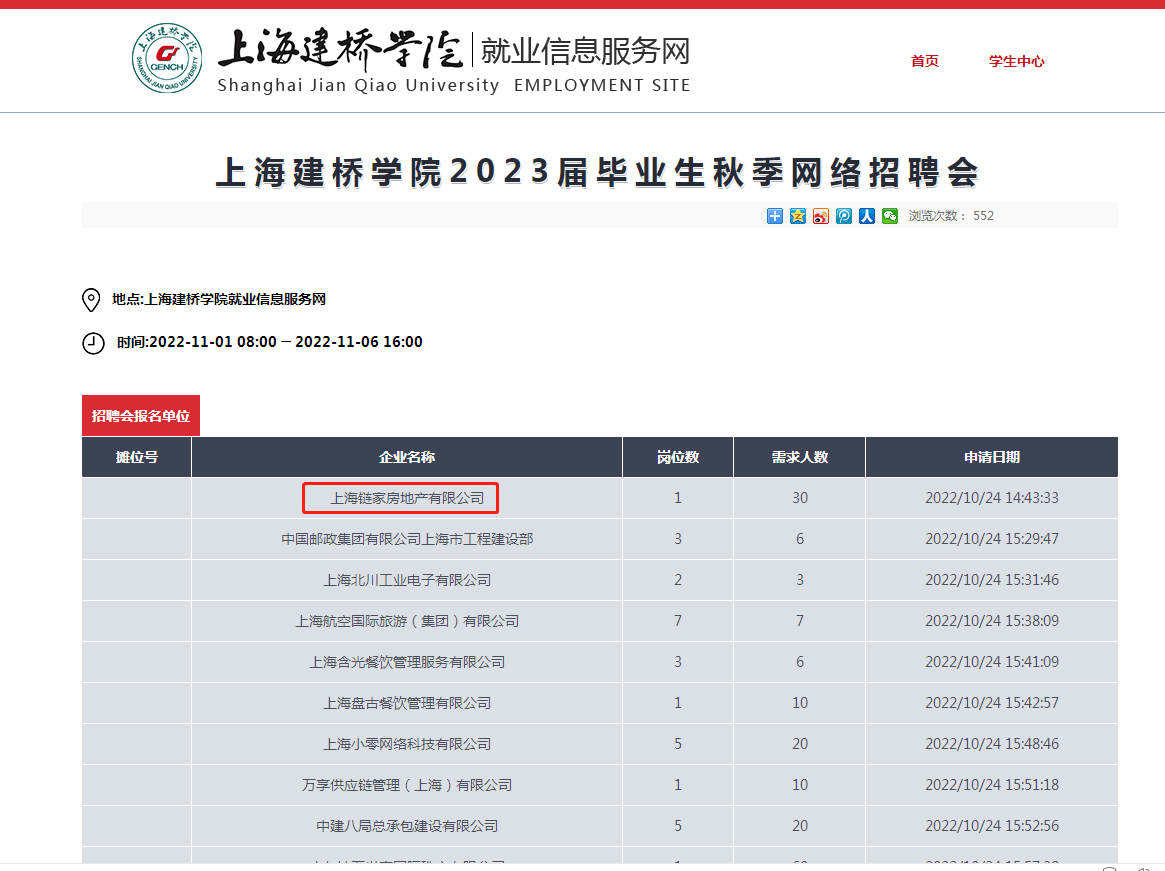This screenshot has height=871, width=1165.
Task: Open the chat bubble icon at bottom right
Action: (x=1108, y=868)
